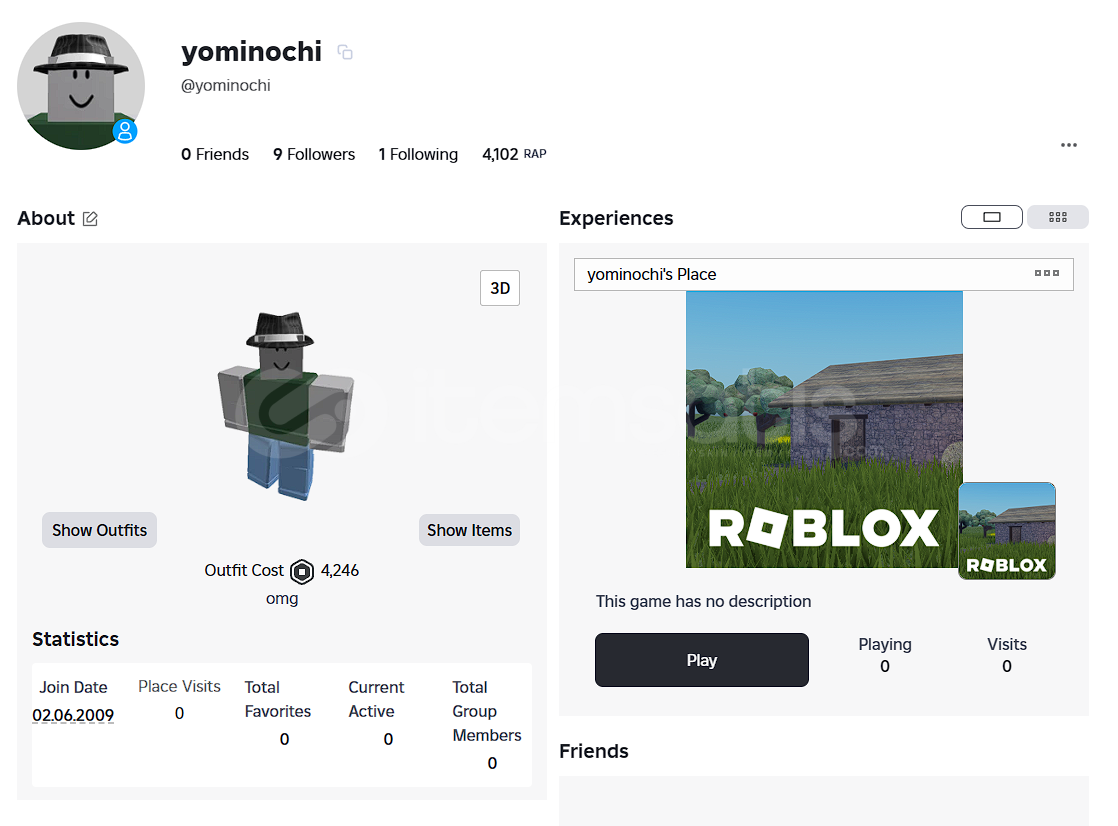This screenshot has height=826, width=1118.
Task: Click the blue profile badge on avatar
Action: [x=125, y=131]
